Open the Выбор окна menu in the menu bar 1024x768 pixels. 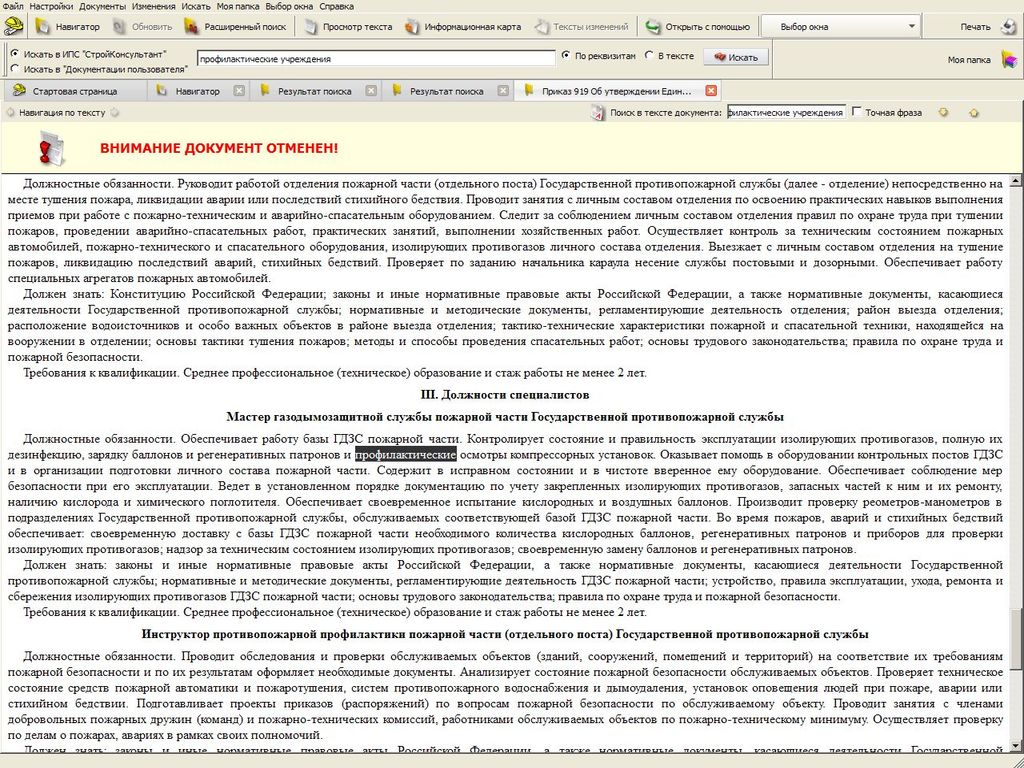pos(291,7)
